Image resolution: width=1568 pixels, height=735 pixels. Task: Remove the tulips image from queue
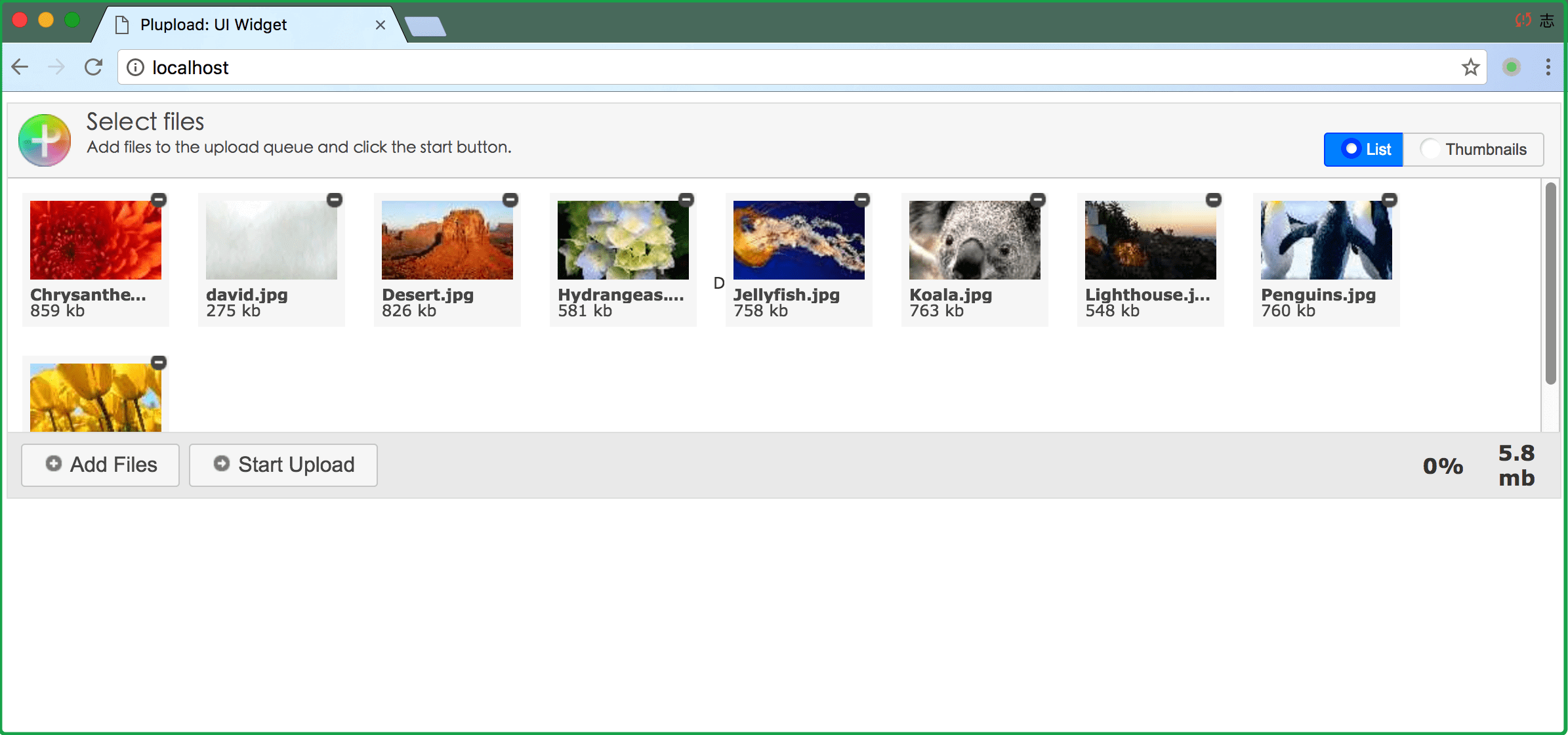point(159,362)
